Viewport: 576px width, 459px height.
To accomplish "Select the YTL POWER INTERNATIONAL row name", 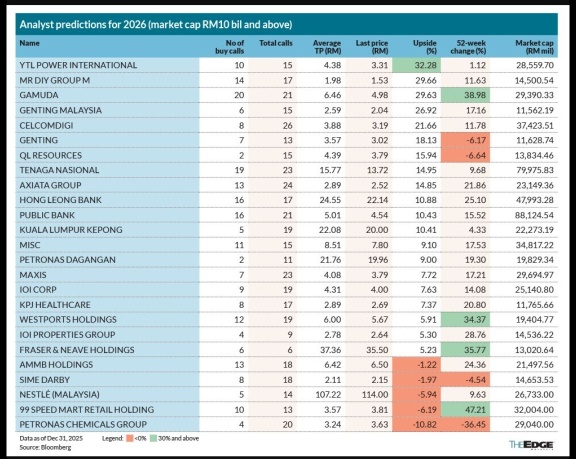I will pyautogui.click(x=78, y=65).
